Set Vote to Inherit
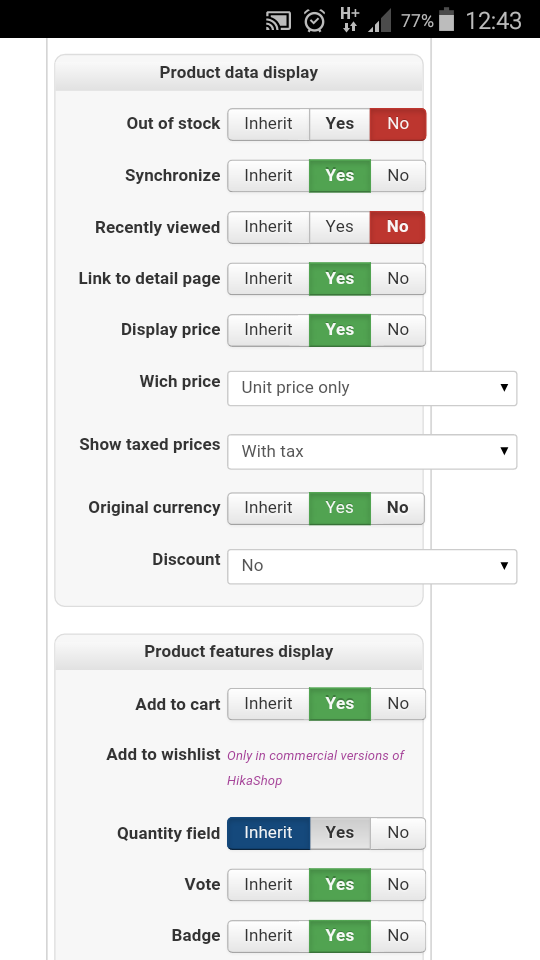The height and width of the screenshot is (960, 540). [268, 885]
